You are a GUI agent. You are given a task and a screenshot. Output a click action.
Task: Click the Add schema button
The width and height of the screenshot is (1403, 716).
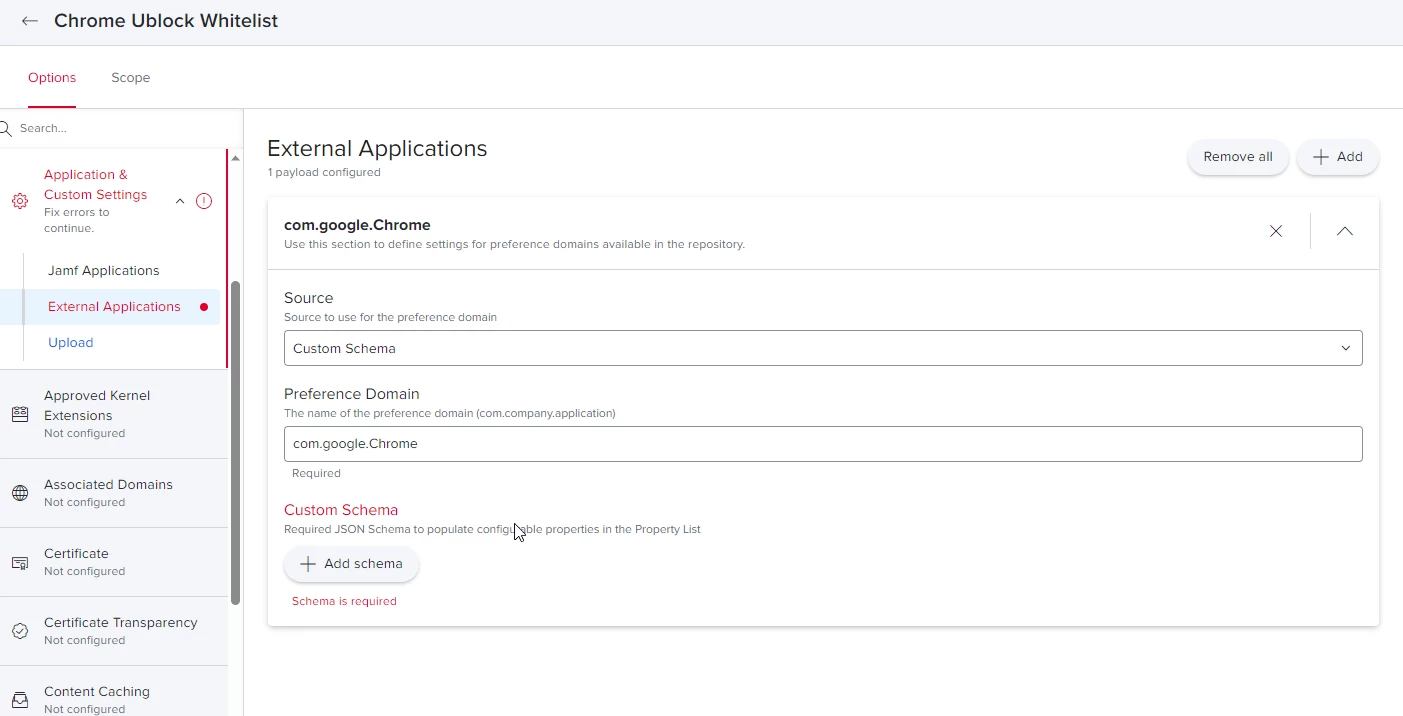[x=351, y=564]
